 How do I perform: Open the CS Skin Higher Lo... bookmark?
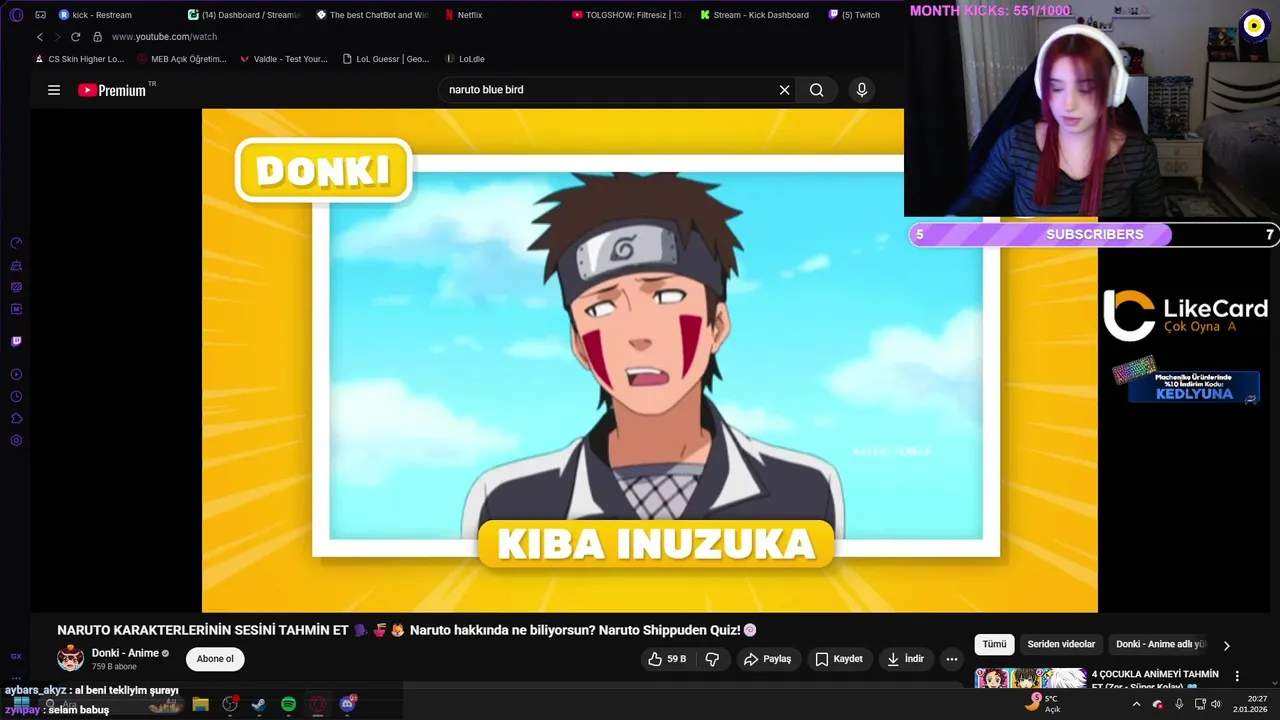(x=78, y=59)
